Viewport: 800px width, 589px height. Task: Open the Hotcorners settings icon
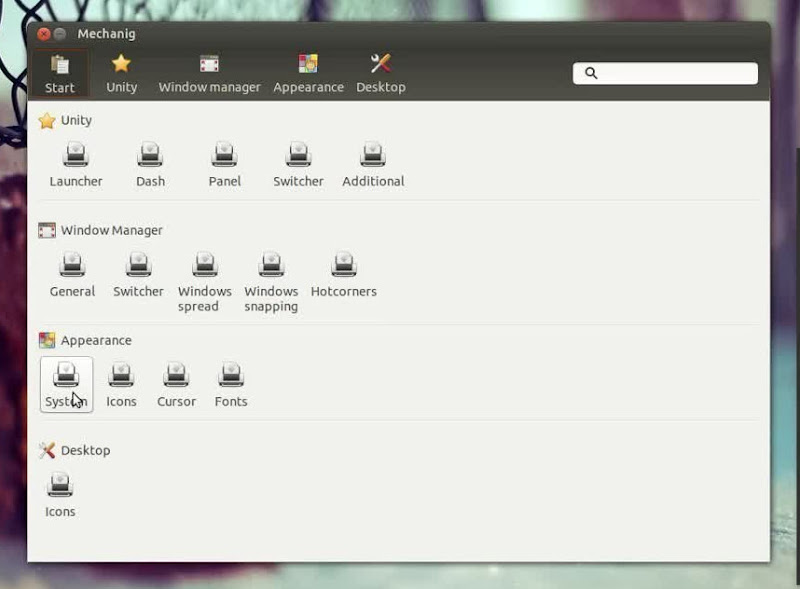tap(343, 275)
